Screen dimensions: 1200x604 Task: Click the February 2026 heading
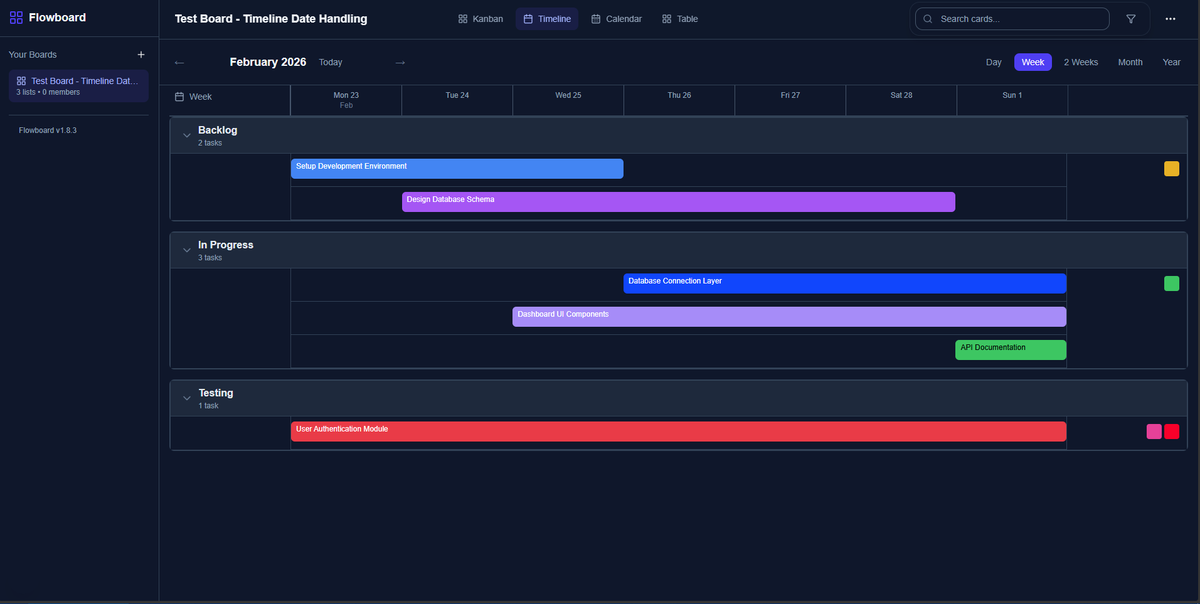(268, 62)
